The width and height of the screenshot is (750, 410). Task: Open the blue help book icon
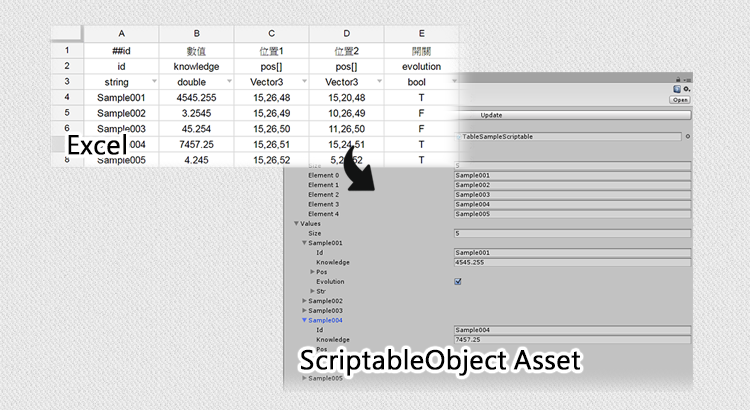(677, 89)
